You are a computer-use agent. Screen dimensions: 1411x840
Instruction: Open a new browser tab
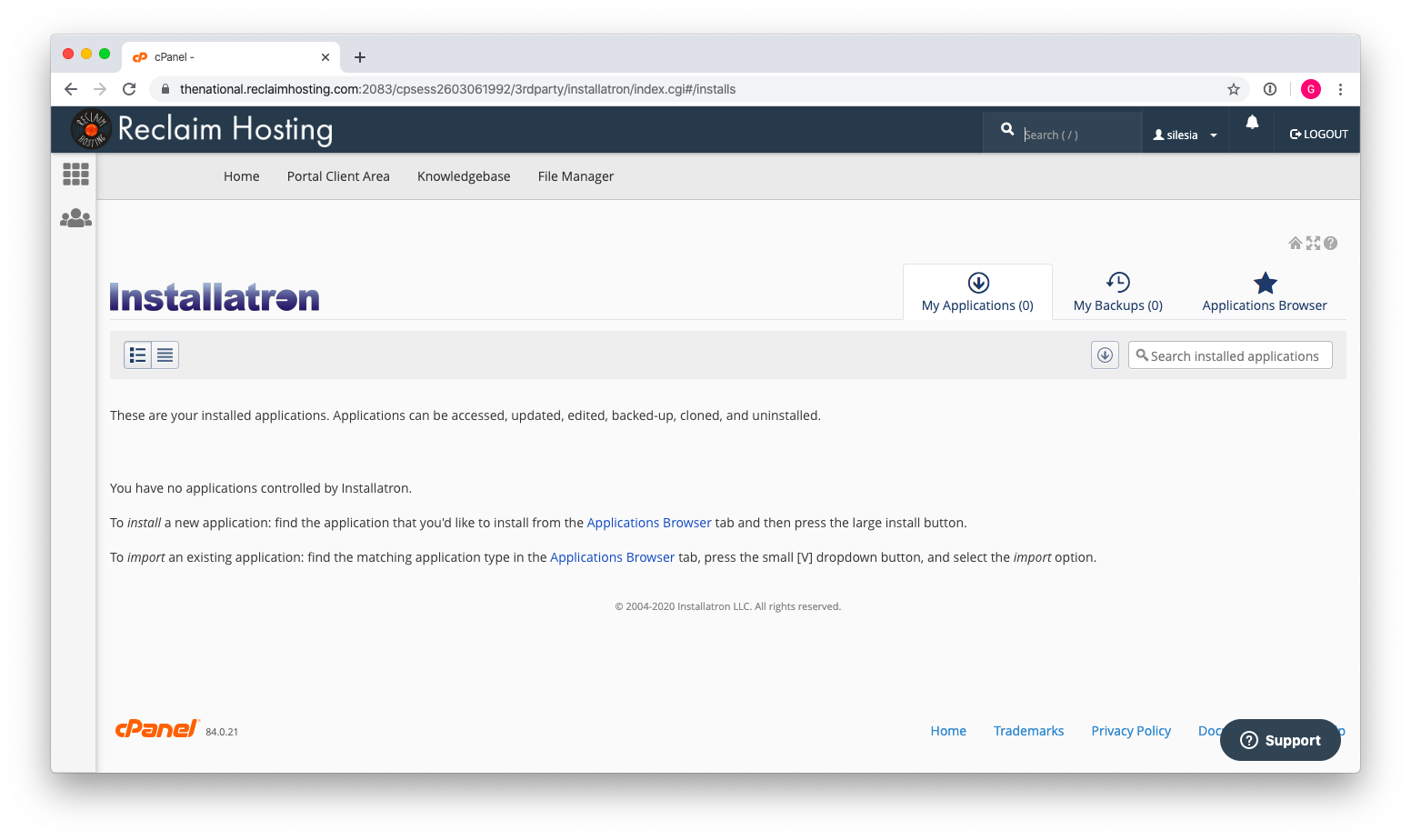(360, 57)
